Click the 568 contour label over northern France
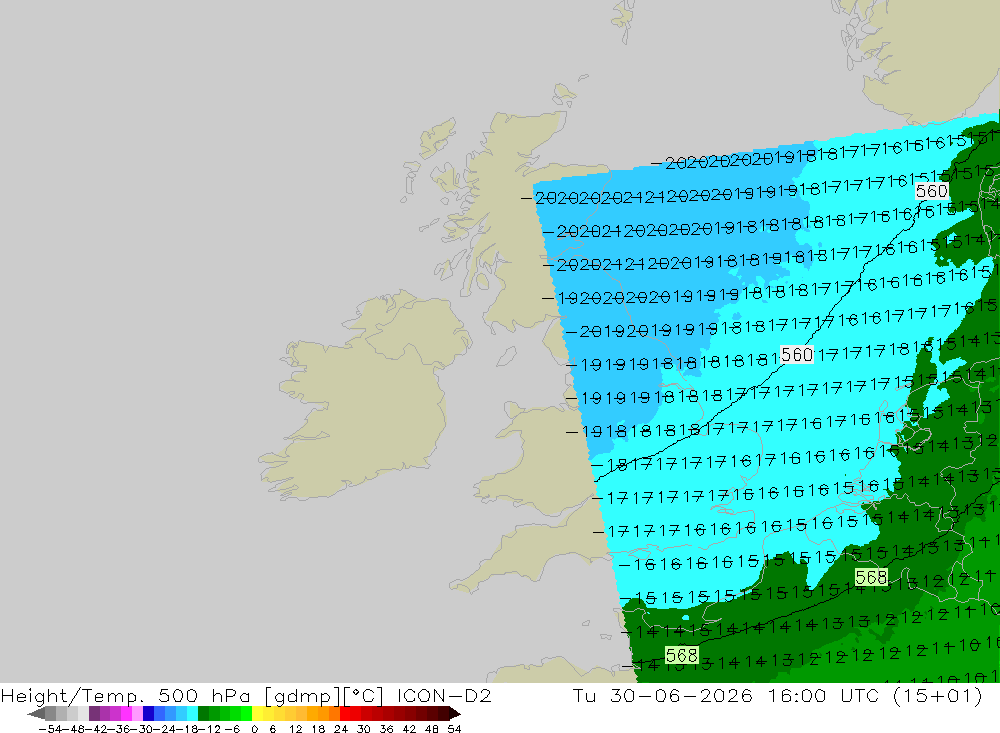The image size is (1000, 733). point(682,655)
